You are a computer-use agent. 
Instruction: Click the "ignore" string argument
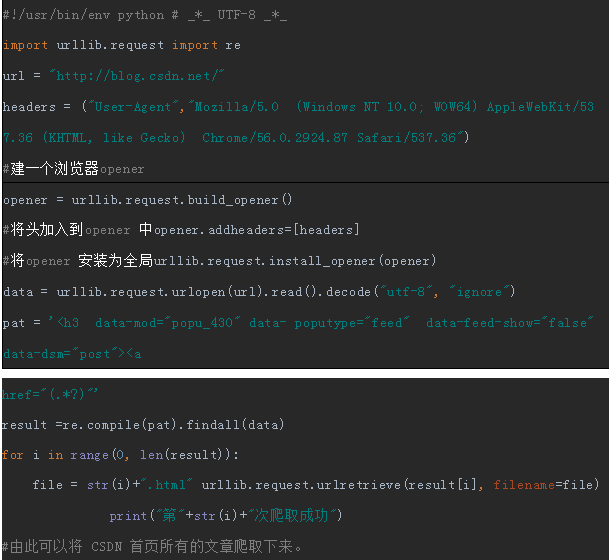(480, 291)
